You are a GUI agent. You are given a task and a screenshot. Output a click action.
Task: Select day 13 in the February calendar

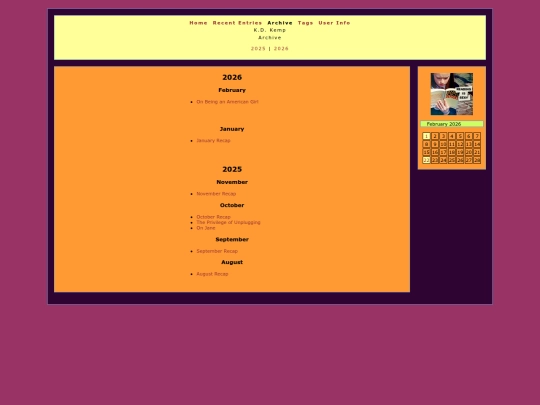click(469, 144)
